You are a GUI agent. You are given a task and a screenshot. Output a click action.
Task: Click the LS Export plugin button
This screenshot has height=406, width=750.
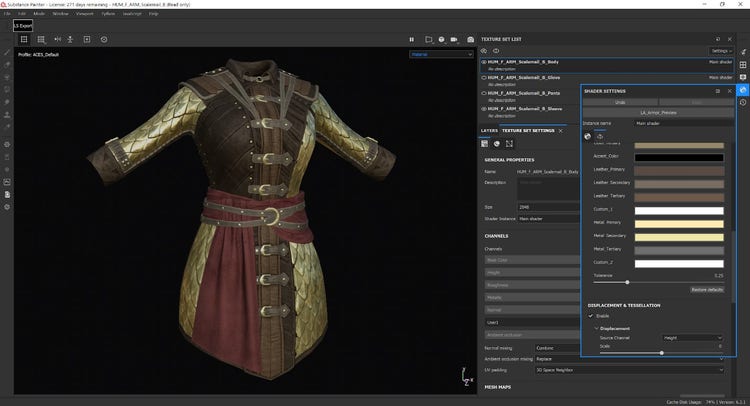(24, 24)
